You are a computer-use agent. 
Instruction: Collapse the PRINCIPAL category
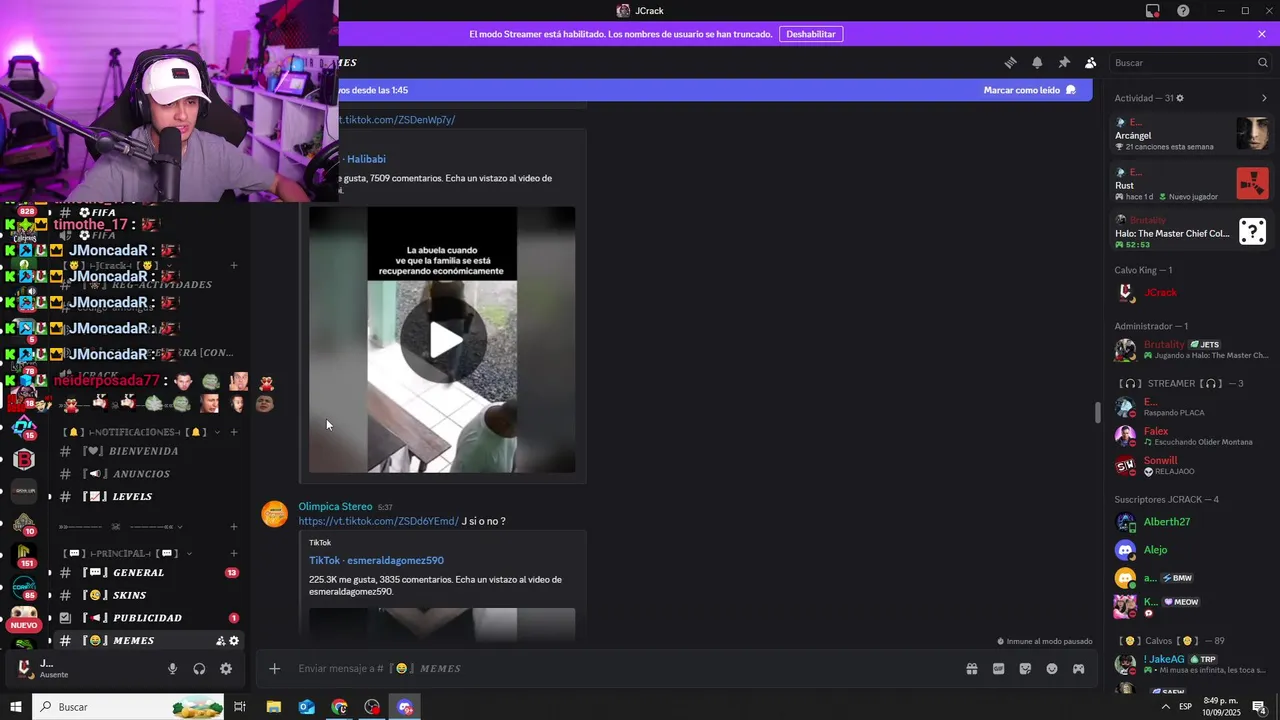tap(128, 553)
